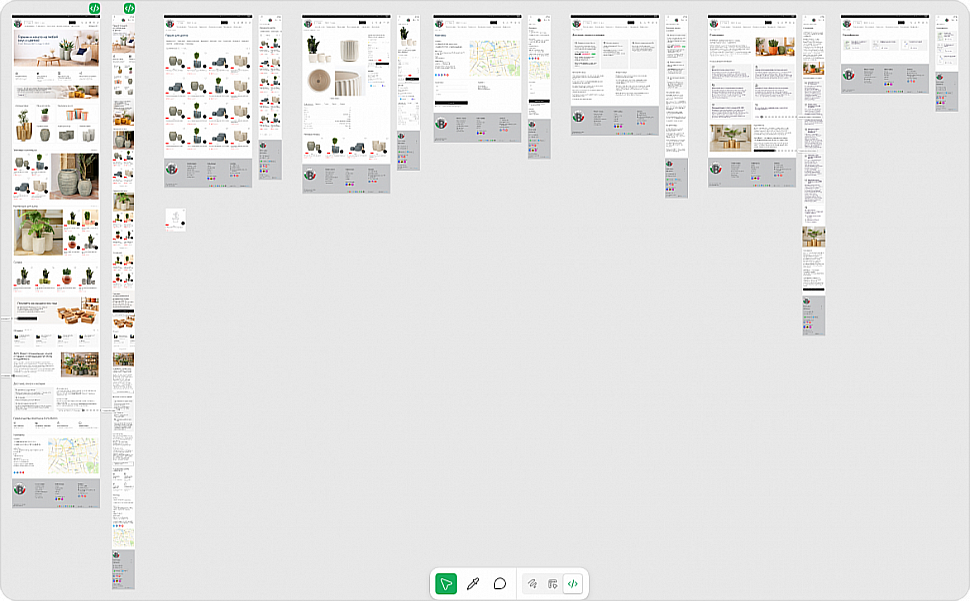
Task: Switch to Draw mode with squiggle icon
Action: tap(533, 583)
